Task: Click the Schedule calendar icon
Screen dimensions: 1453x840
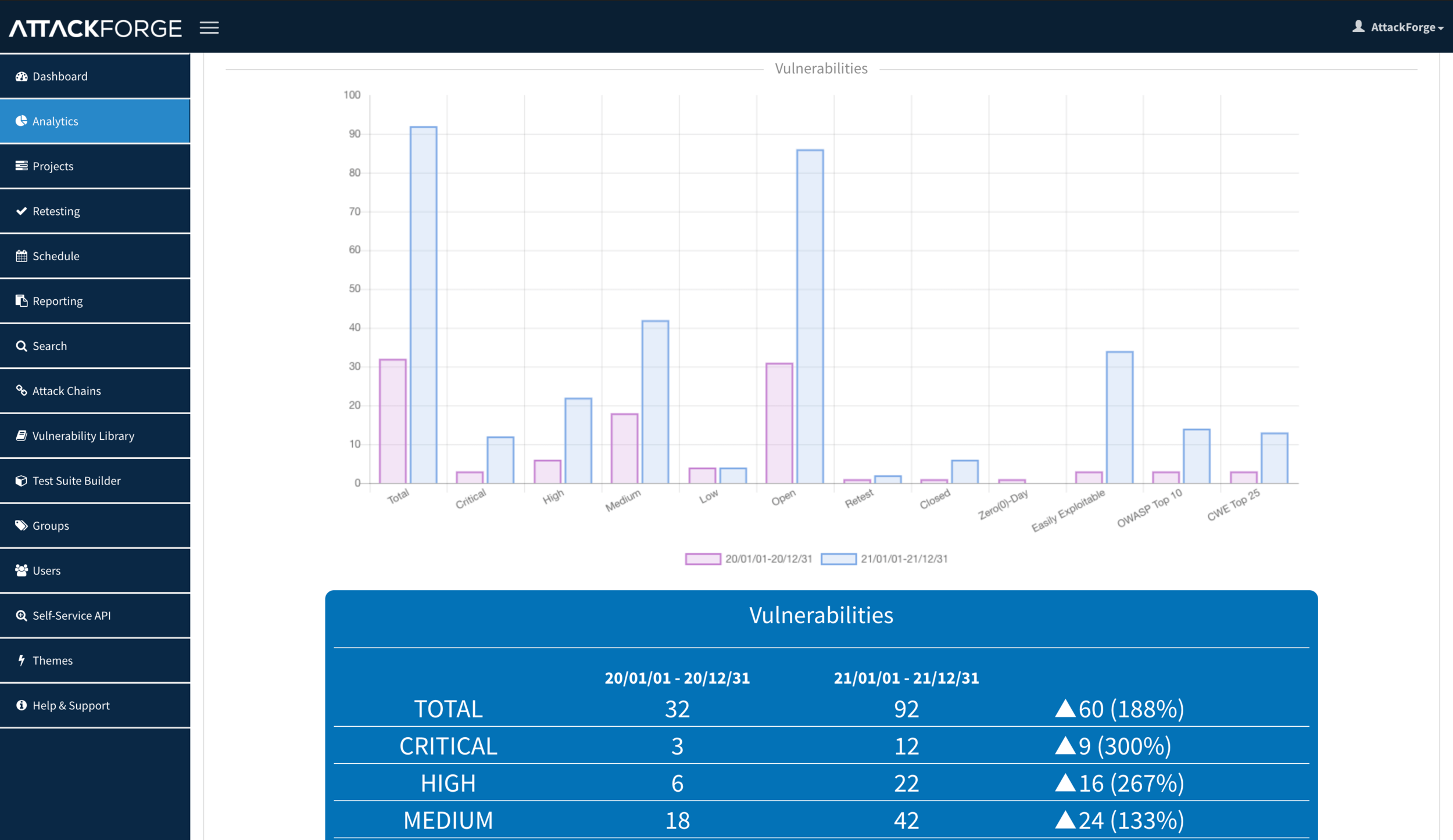Action: click(22, 256)
